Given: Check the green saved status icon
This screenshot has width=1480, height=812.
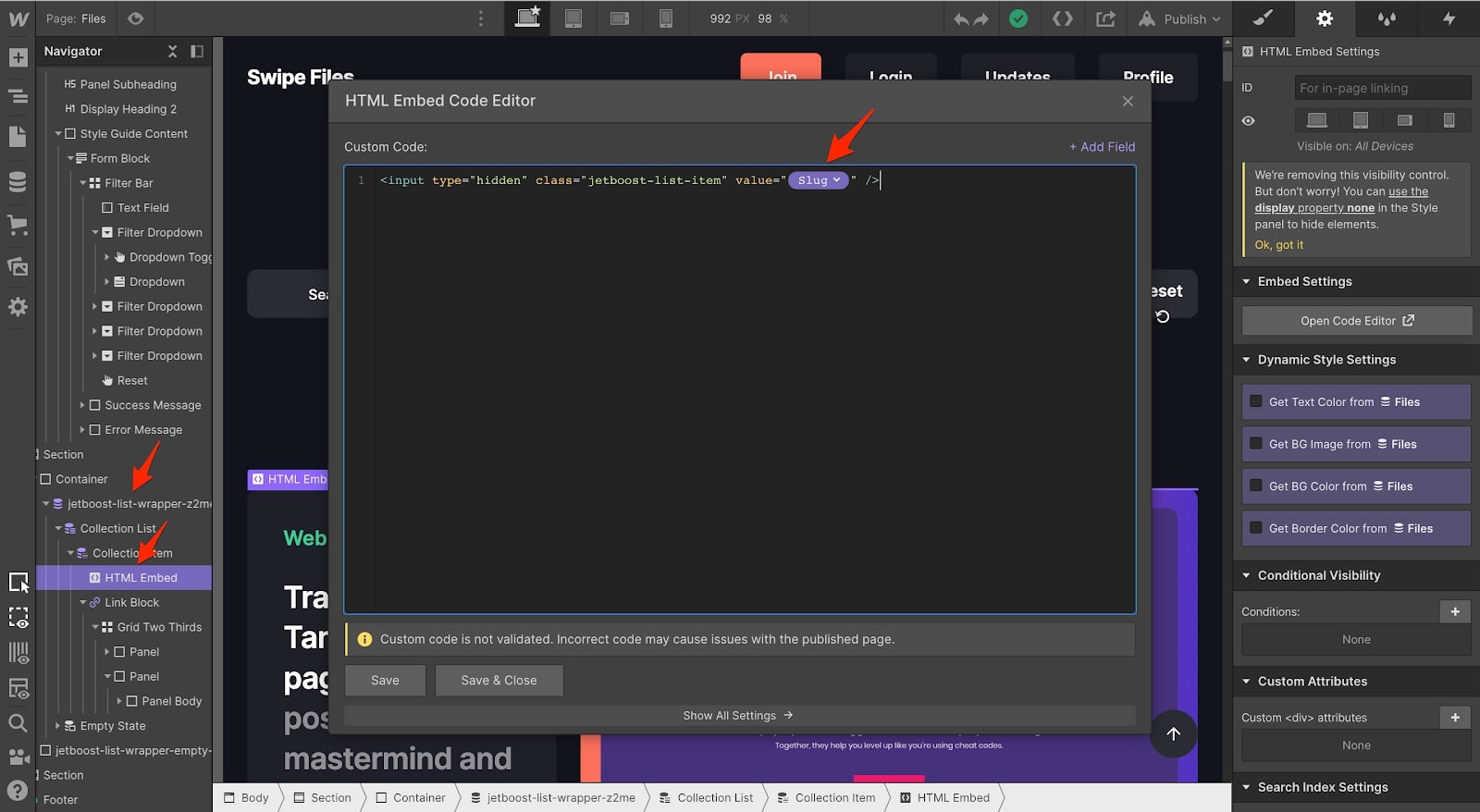Looking at the screenshot, I should click(x=1018, y=18).
